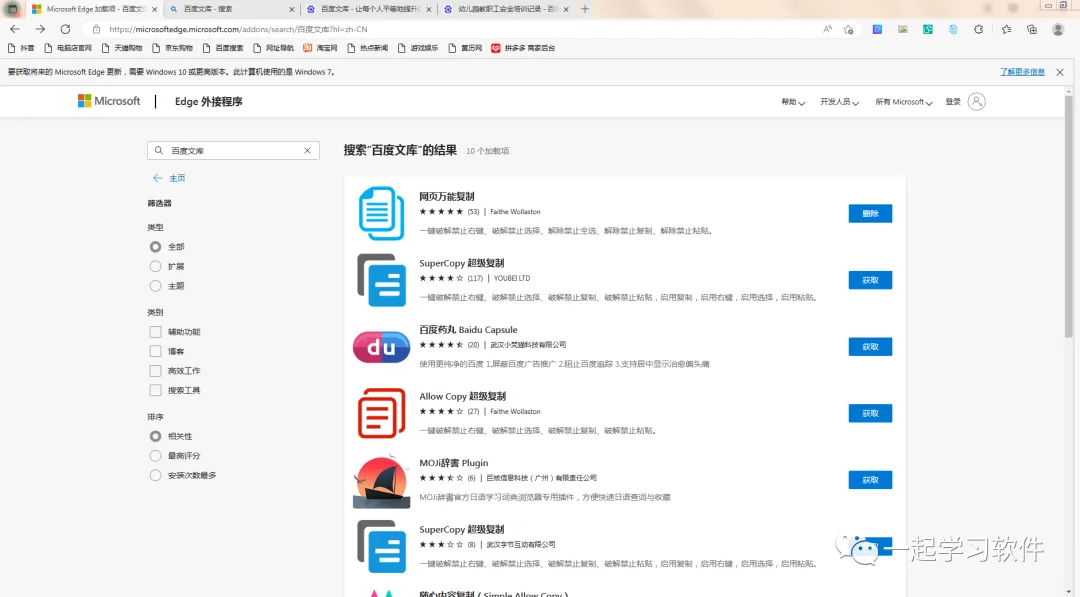
Task: Click the browser forward arrow
Action: click(40, 29)
